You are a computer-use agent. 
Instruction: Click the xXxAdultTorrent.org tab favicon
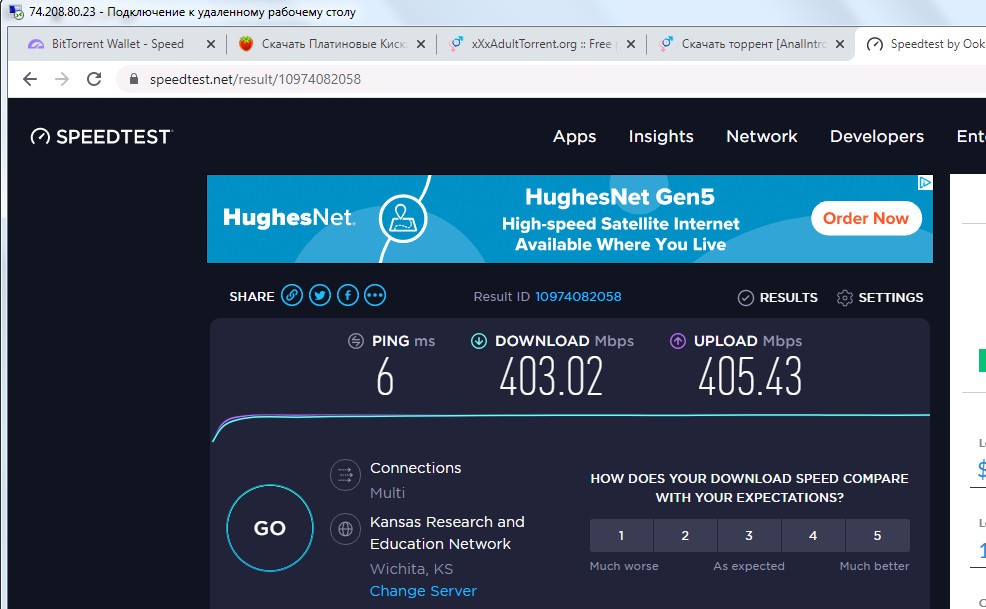point(456,43)
